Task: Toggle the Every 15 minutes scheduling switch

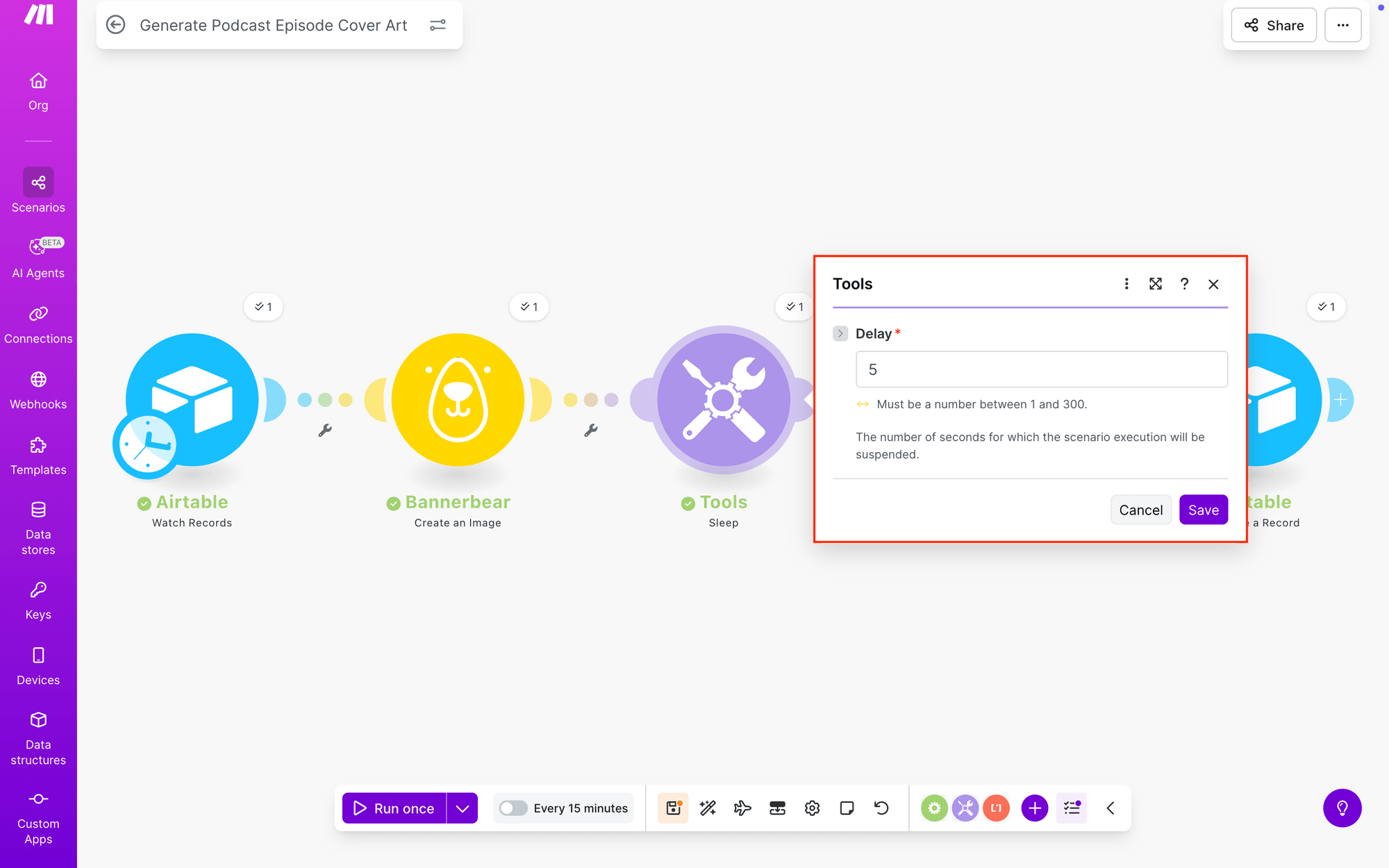Action: tap(513, 808)
